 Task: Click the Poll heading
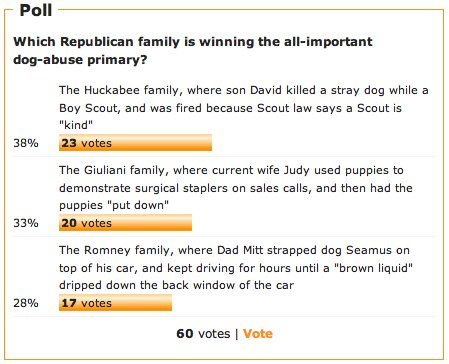click(x=36, y=10)
